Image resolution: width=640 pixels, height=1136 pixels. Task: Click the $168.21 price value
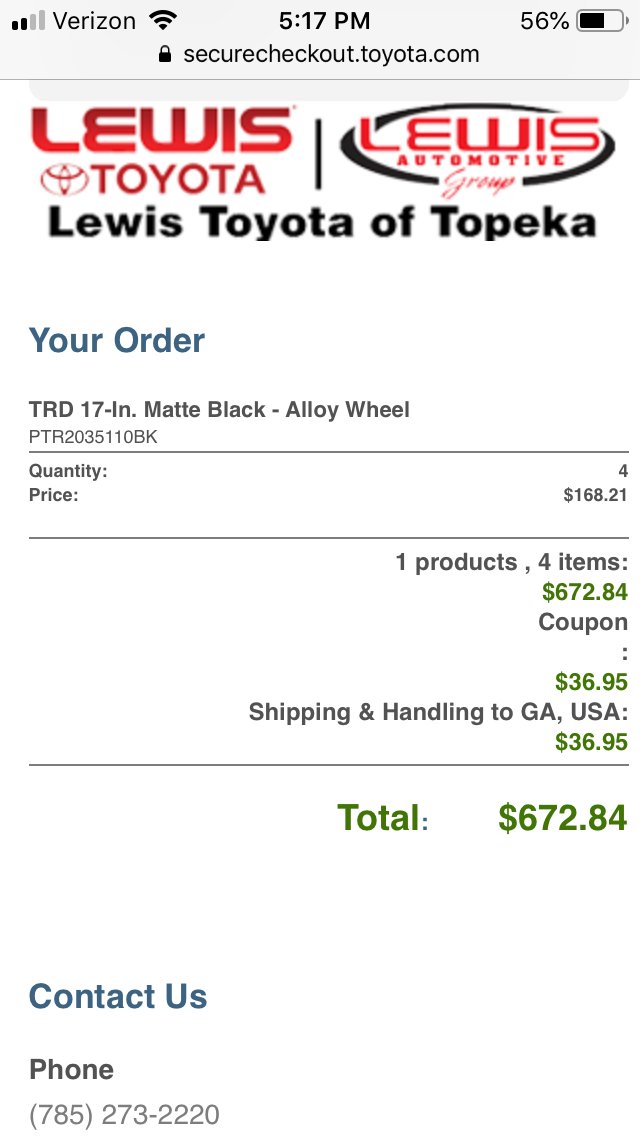[595, 496]
